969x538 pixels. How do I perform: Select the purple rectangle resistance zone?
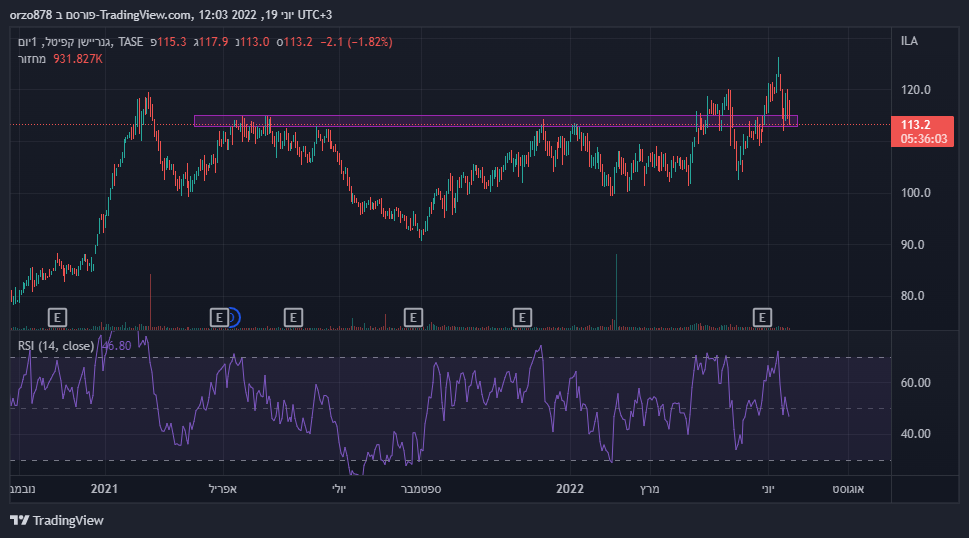point(450,121)
